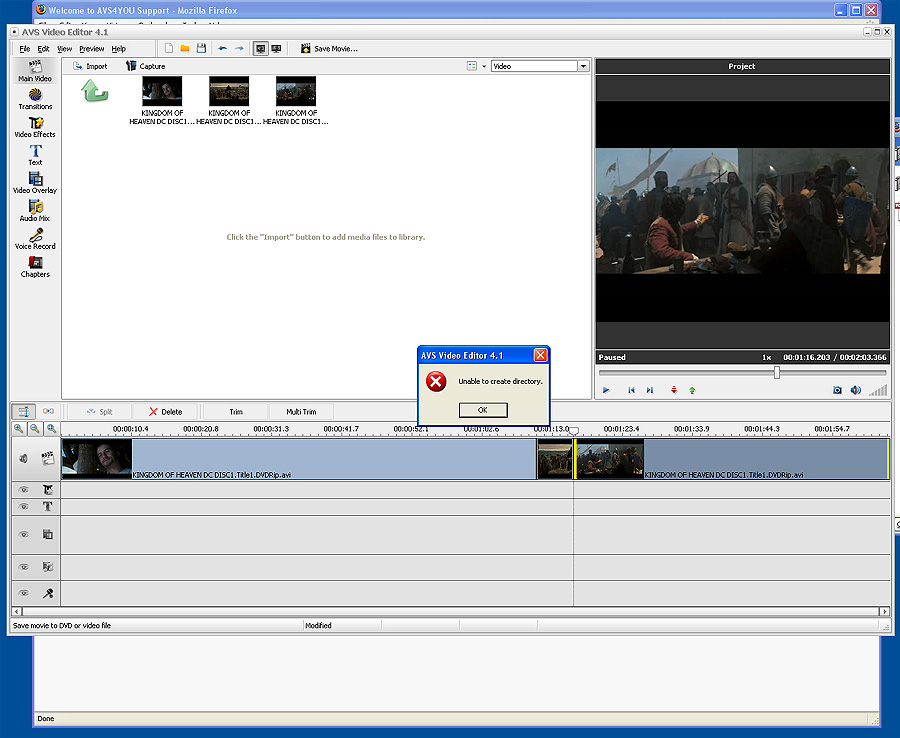
Task: Click the Multi Trim button
Action: coord(301,411)
